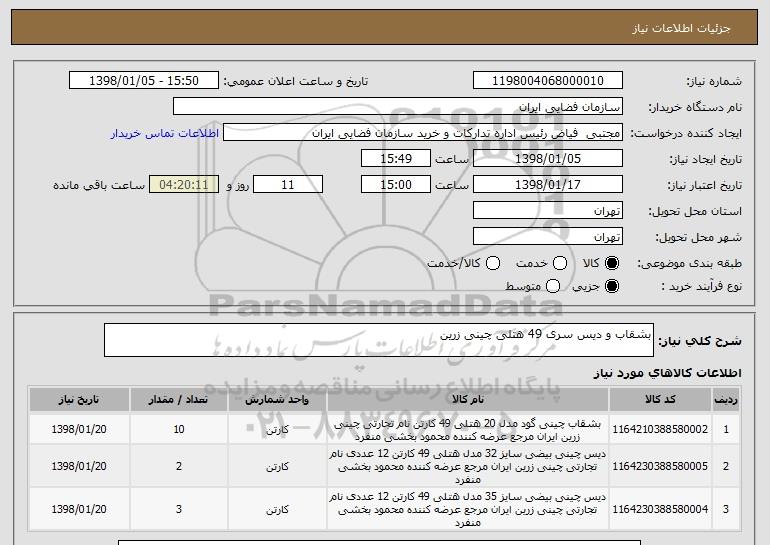
Task: Open اطلاعات تماس خریدار link
Action: tap(165, 133)
